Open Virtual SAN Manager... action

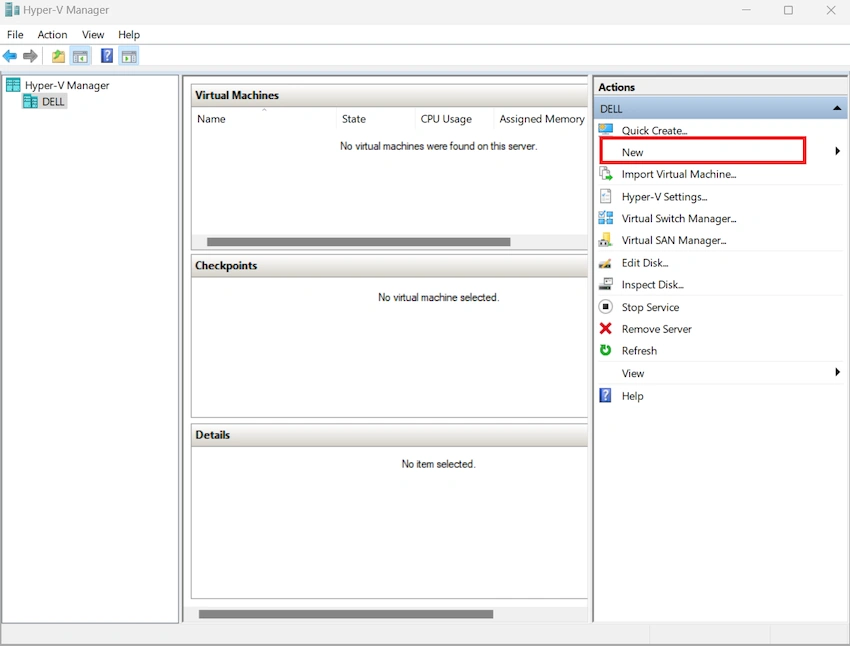point(674,240)
